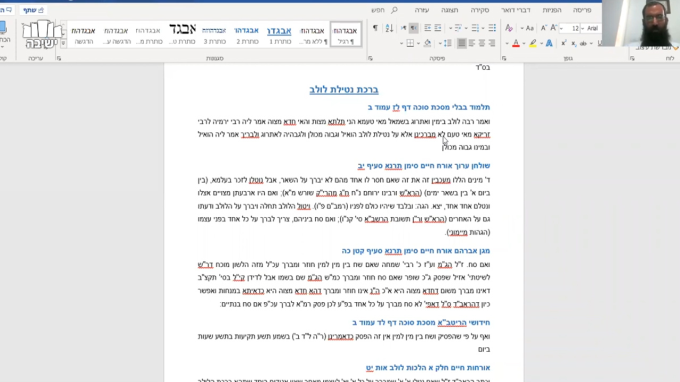Toggle Justify alignment

(461, 43)
